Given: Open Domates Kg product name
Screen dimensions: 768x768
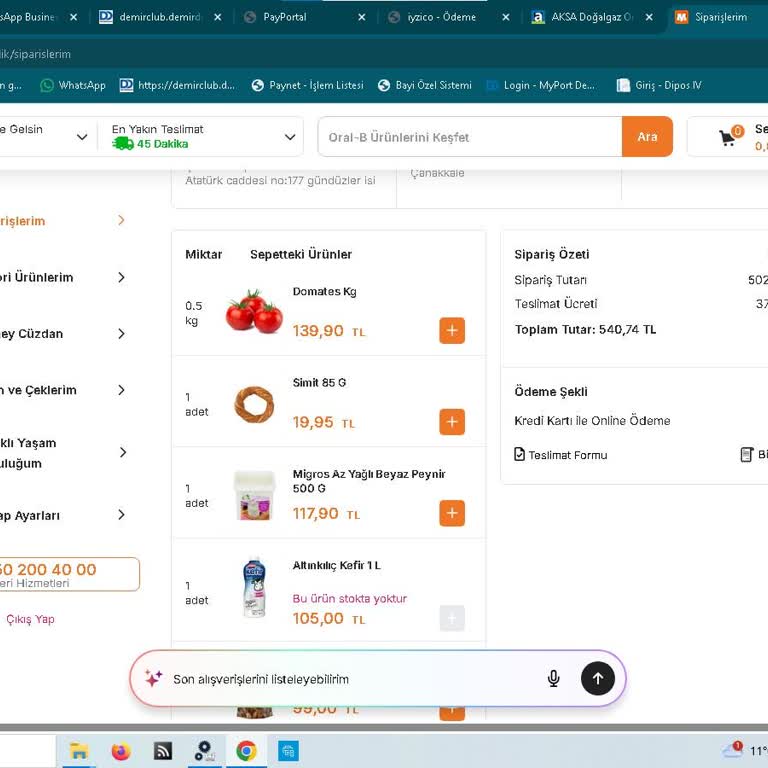Looking at the screenshot, I should tap(324, 291).
